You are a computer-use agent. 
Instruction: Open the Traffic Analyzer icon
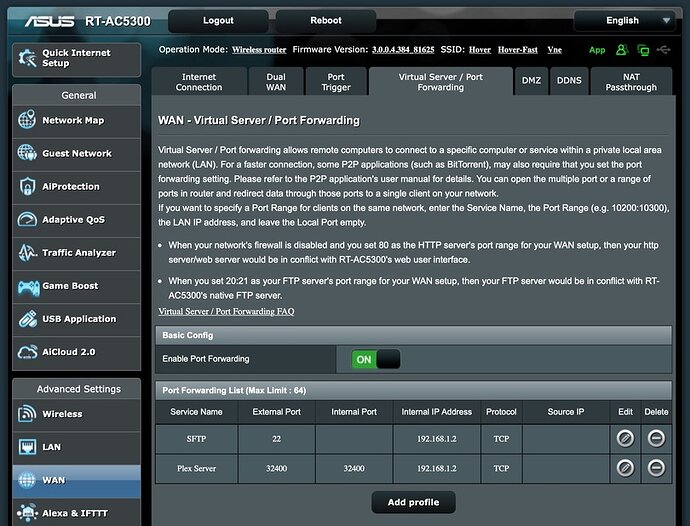pyautogui.click(x=27, y=252)
